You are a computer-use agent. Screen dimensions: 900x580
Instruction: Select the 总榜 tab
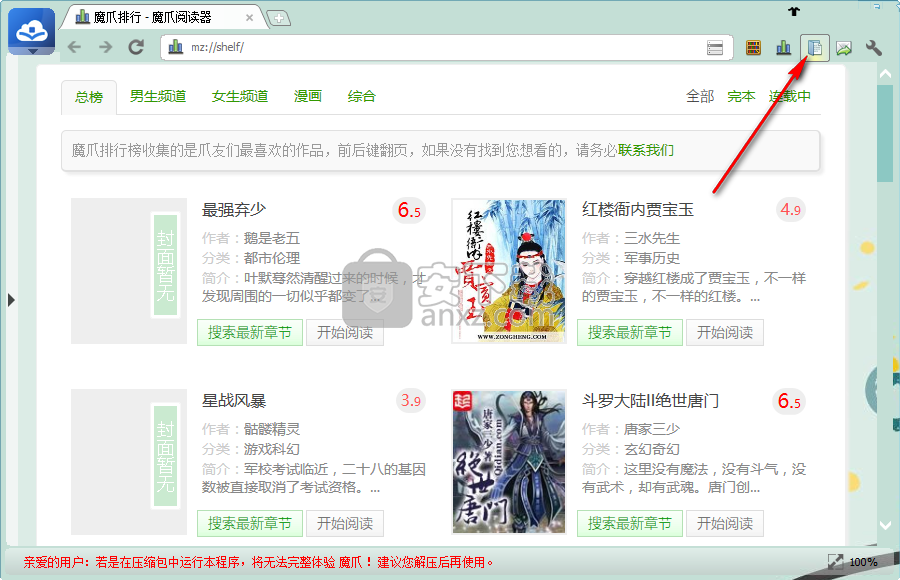(89, 97)
